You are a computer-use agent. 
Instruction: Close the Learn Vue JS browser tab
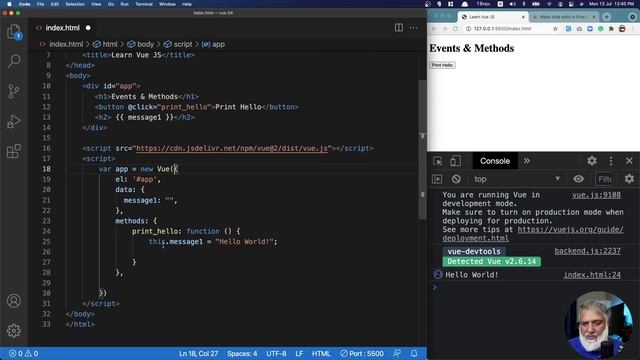523,17
